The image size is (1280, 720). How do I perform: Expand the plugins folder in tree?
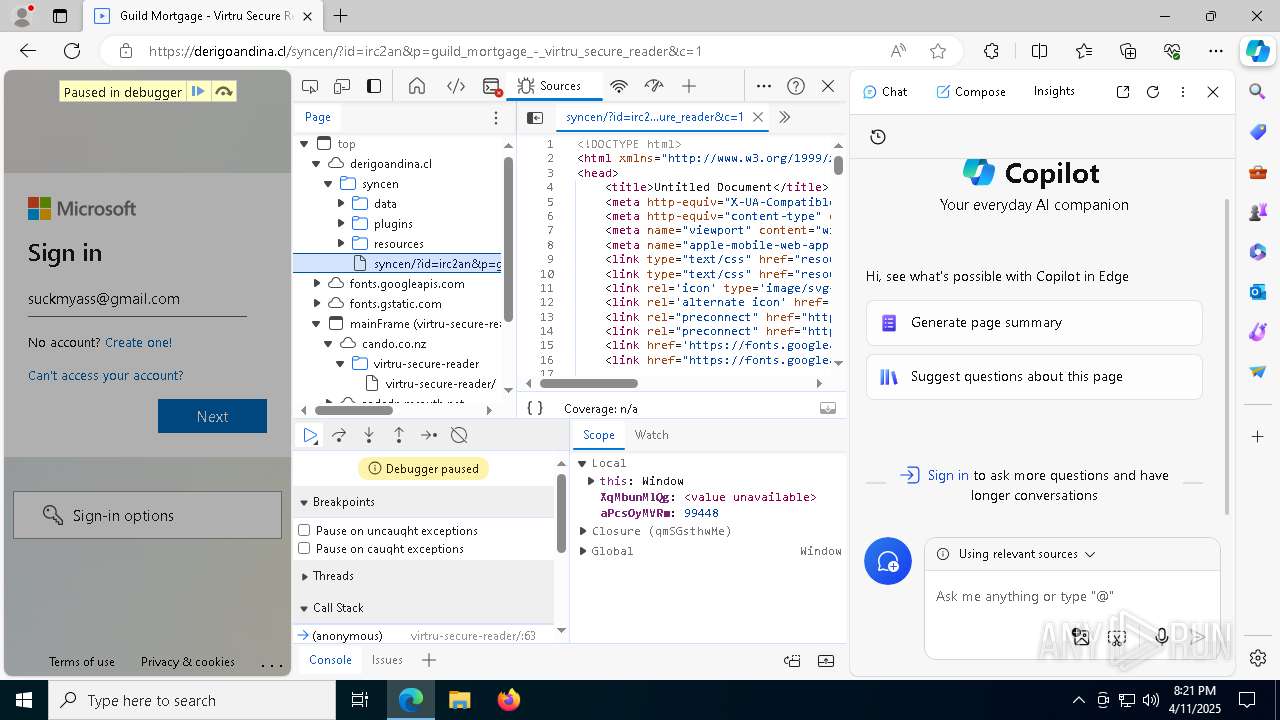click(341, 224)
